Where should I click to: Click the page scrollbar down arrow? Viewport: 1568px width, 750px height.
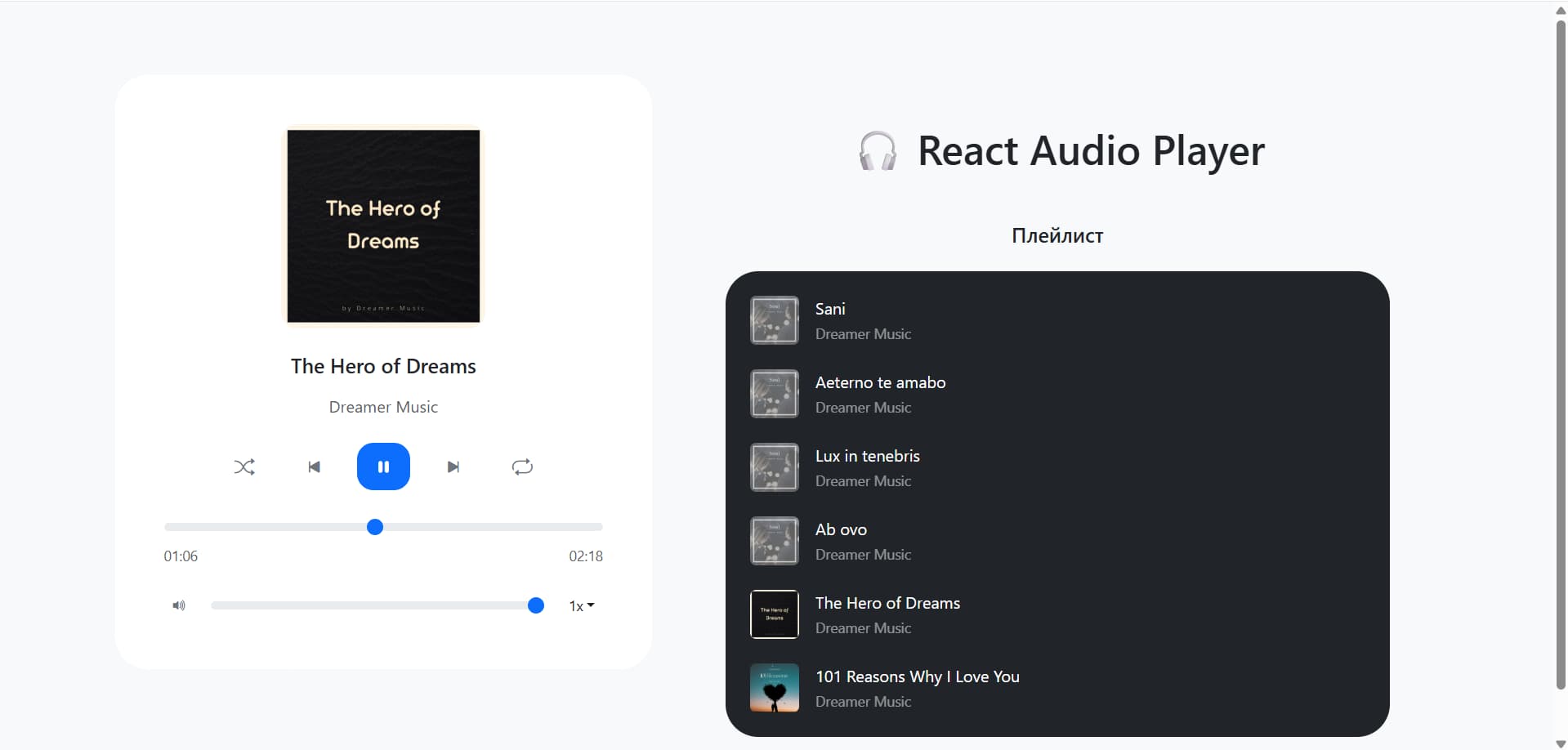(1561, 743)
